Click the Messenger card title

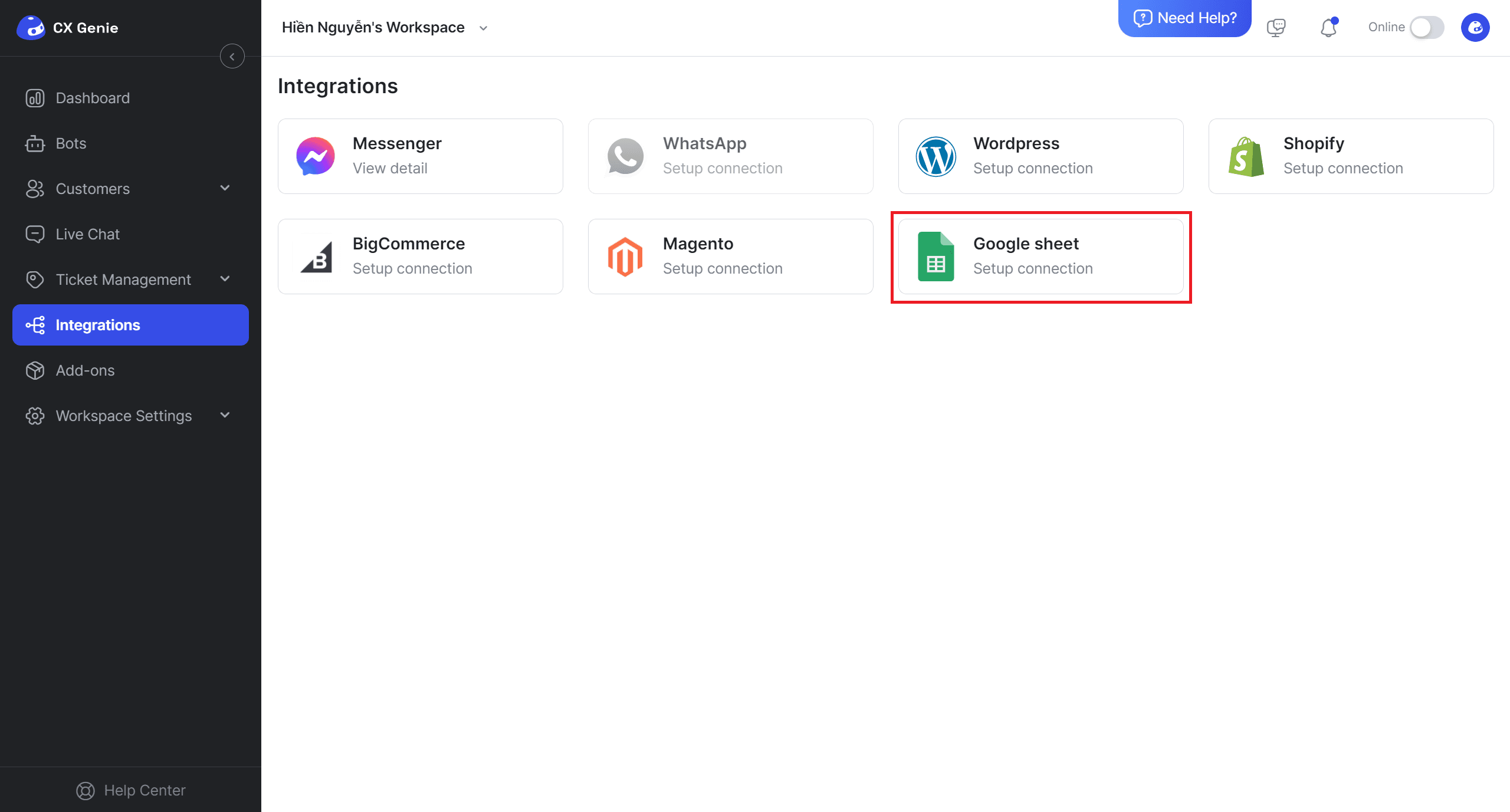[397, 143]
